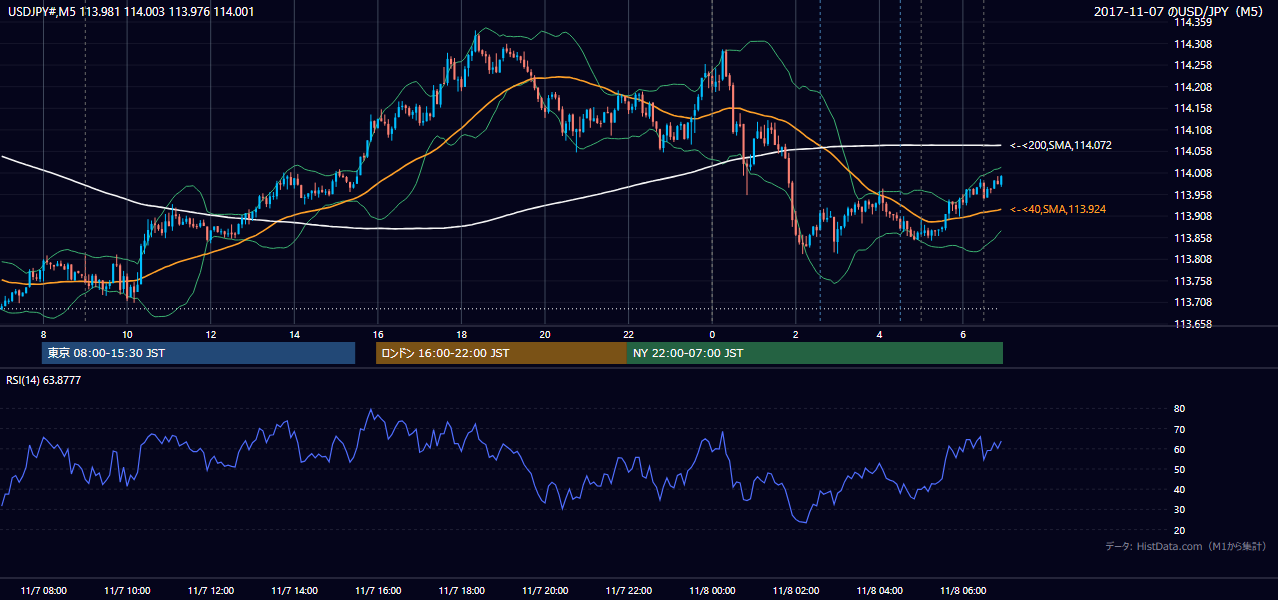
Task: Click the ロンドン 16:00-22:00 JST session bar
Action: (x=501, y=353)
